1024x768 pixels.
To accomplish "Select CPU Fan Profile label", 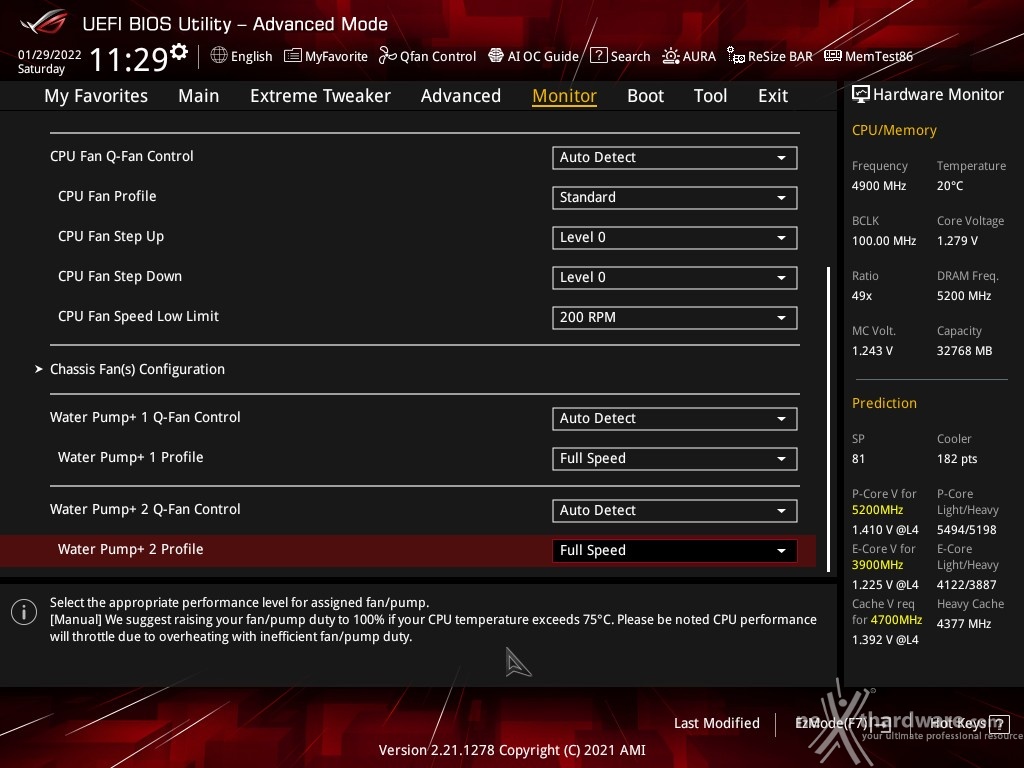I will click(x=107, y=197).
